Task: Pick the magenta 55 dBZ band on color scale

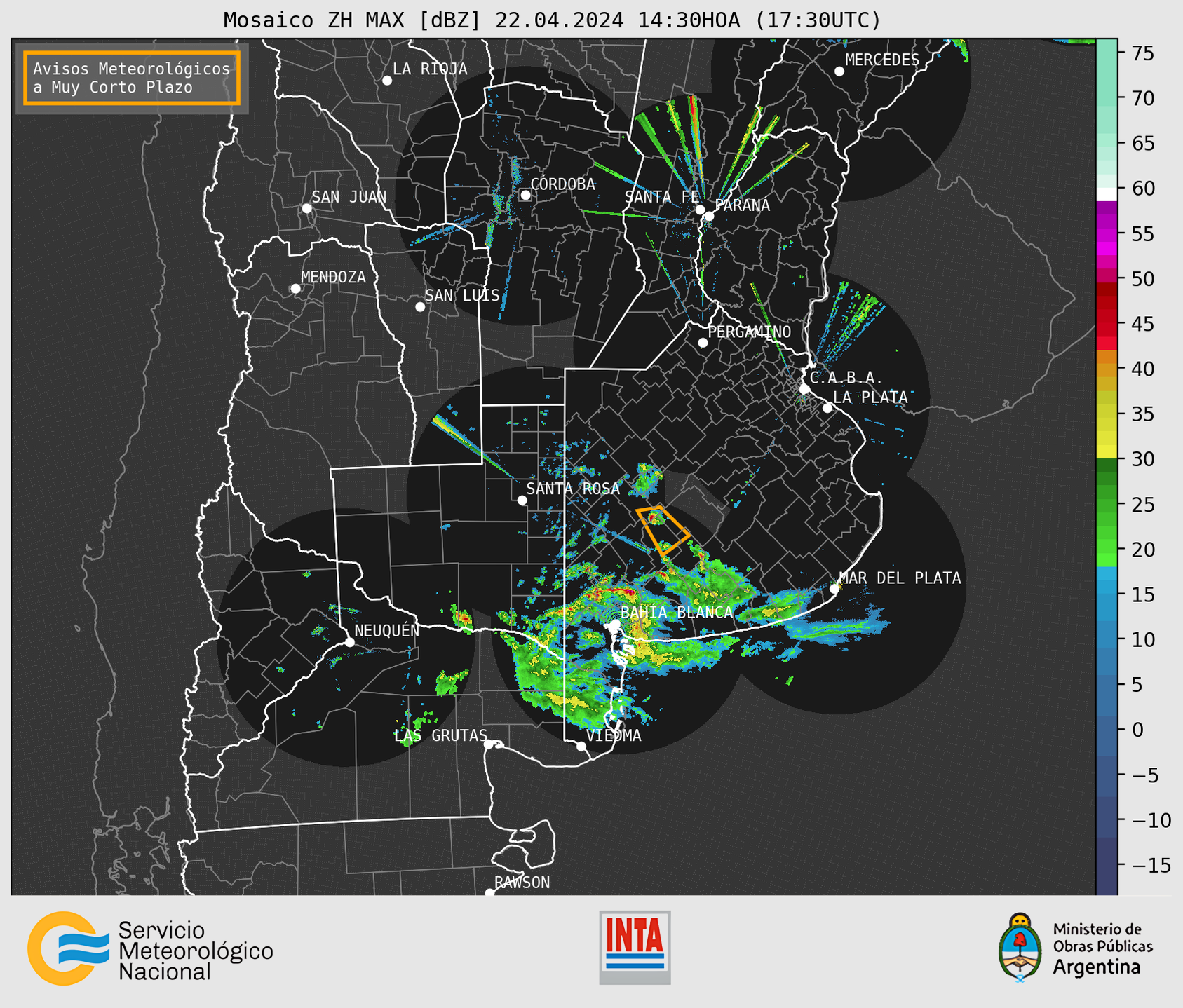Action: click(x=1107, y=233)
